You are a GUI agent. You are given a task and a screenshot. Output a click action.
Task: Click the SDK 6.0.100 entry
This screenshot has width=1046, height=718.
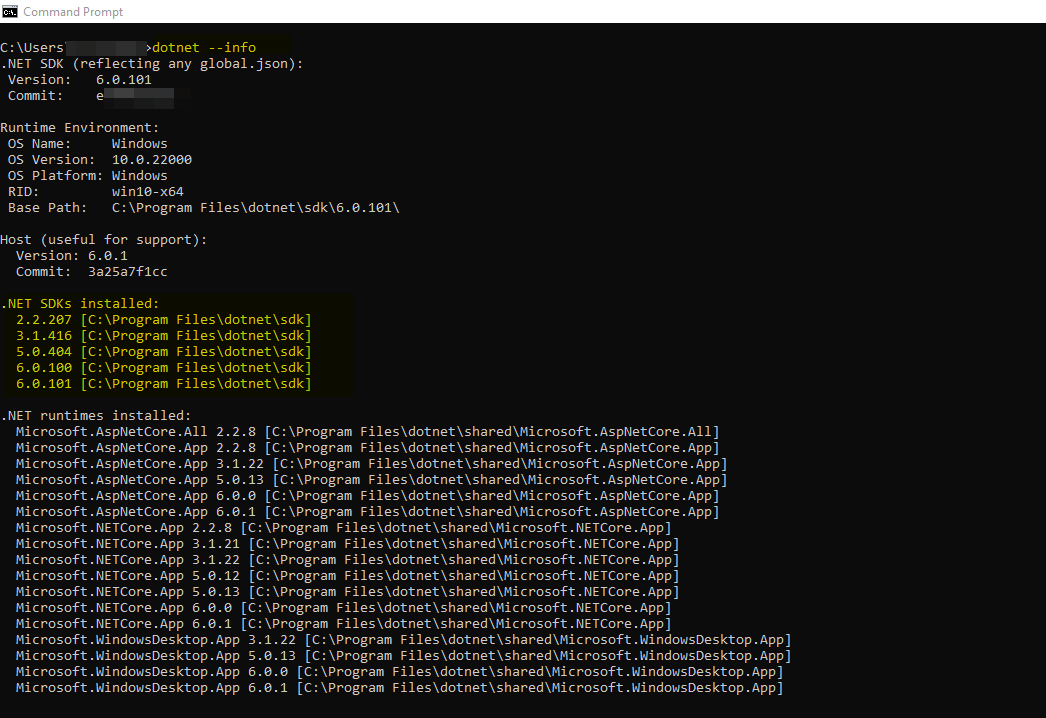pos(163,368)
